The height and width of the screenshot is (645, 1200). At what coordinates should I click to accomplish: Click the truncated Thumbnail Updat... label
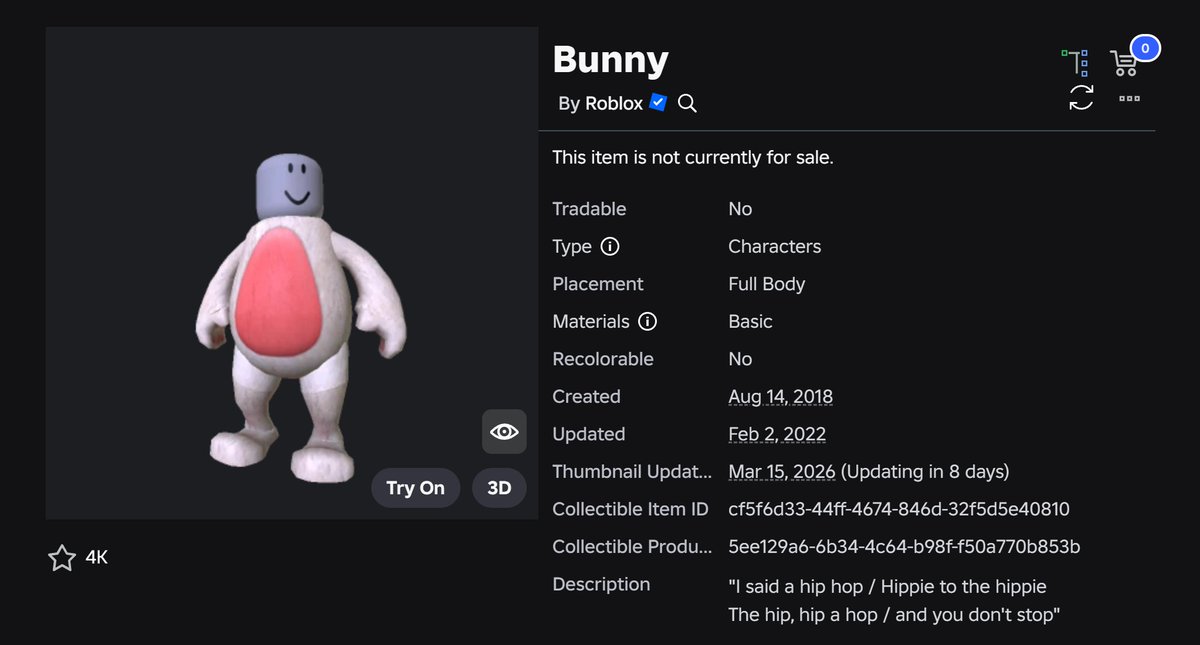pyautogui.click(x=632, y=472)
